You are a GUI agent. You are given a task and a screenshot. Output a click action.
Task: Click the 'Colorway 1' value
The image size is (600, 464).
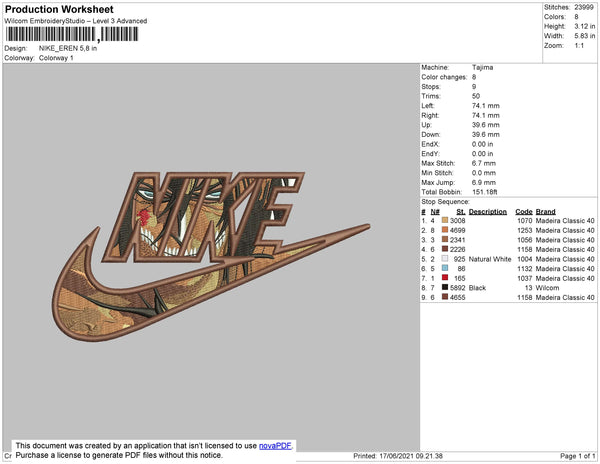coord(56,58)
